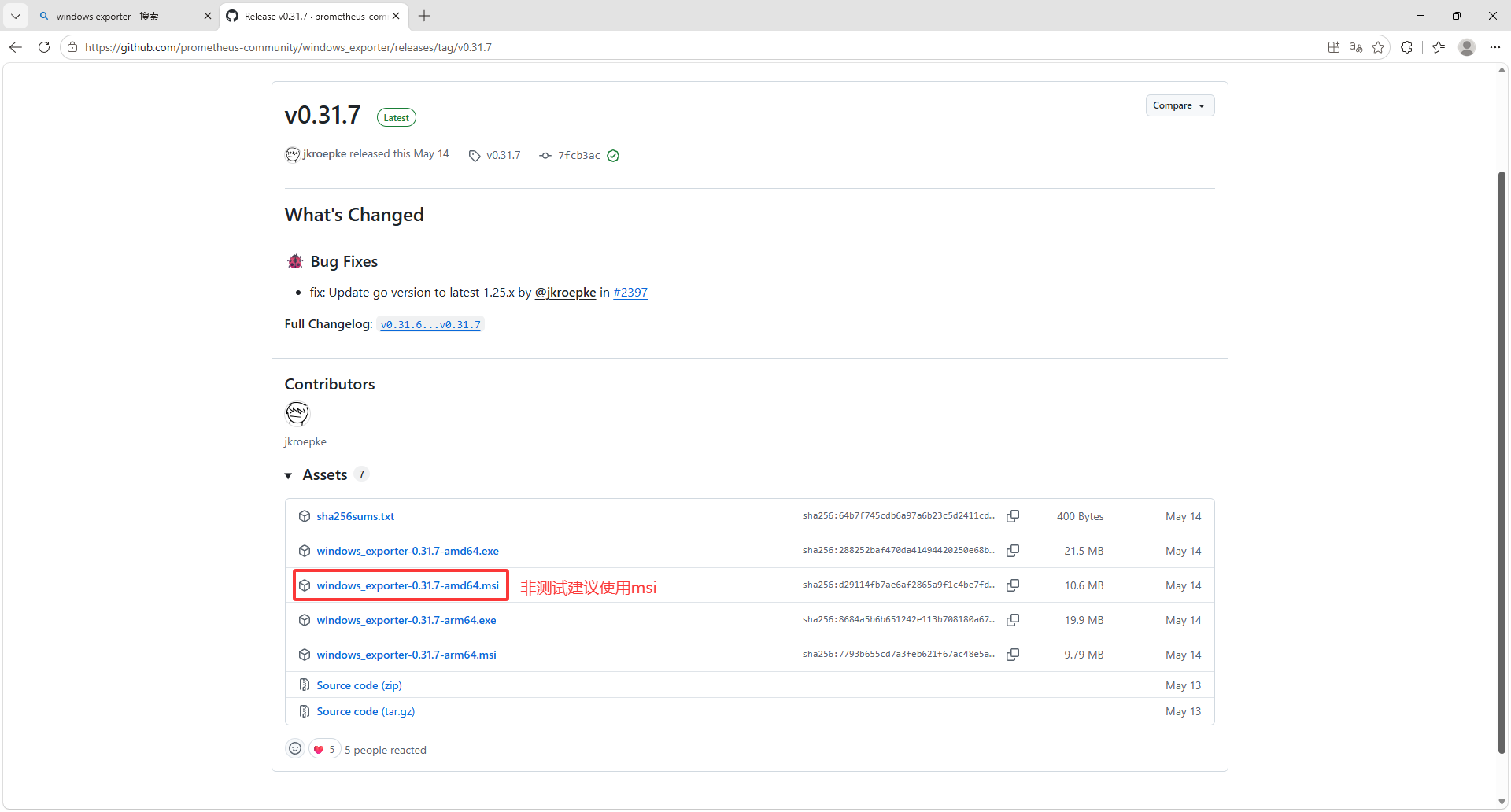Image resolution: width=1511 pixels, height=812 pixels.
Task: Open a new browser tab
Action: click(424, 16)
